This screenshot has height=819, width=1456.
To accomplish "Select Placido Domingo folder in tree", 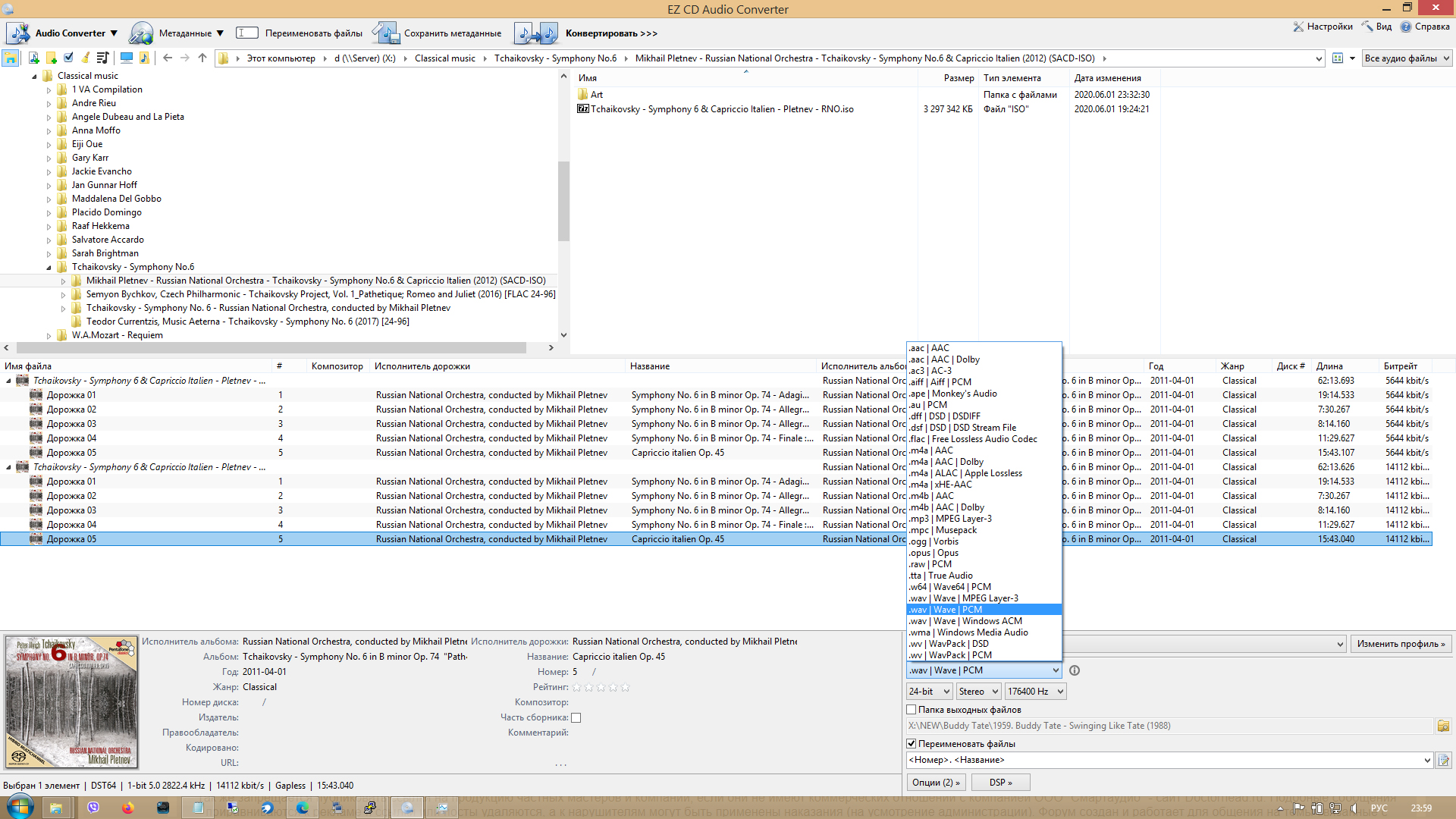I will point(106,212).
